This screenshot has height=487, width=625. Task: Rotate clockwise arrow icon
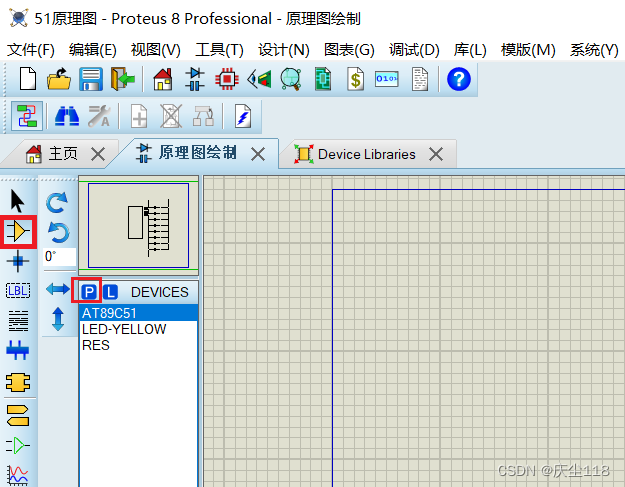tap(57, 202)
